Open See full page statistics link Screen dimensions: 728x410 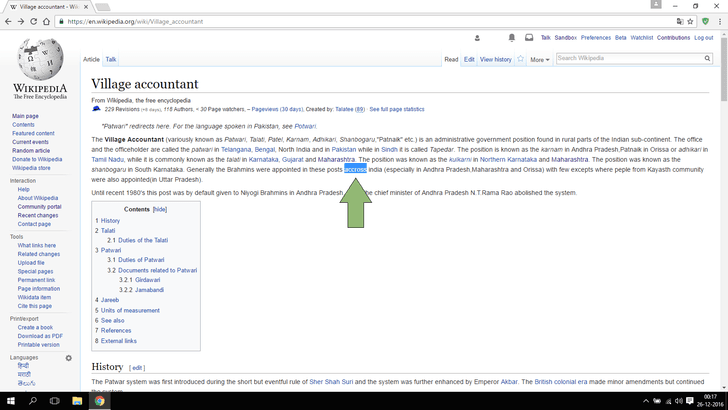point(397,110)
